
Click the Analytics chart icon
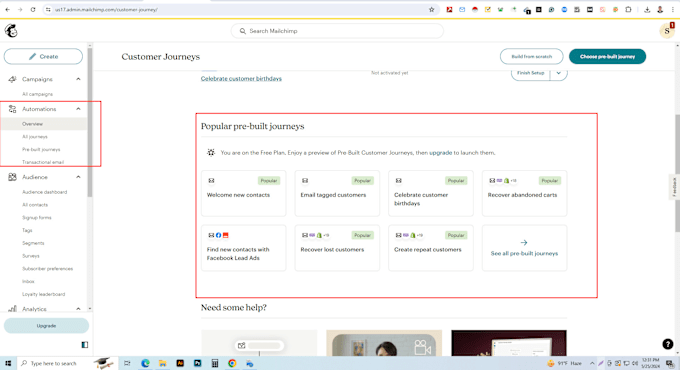click(x=12, y=309)
